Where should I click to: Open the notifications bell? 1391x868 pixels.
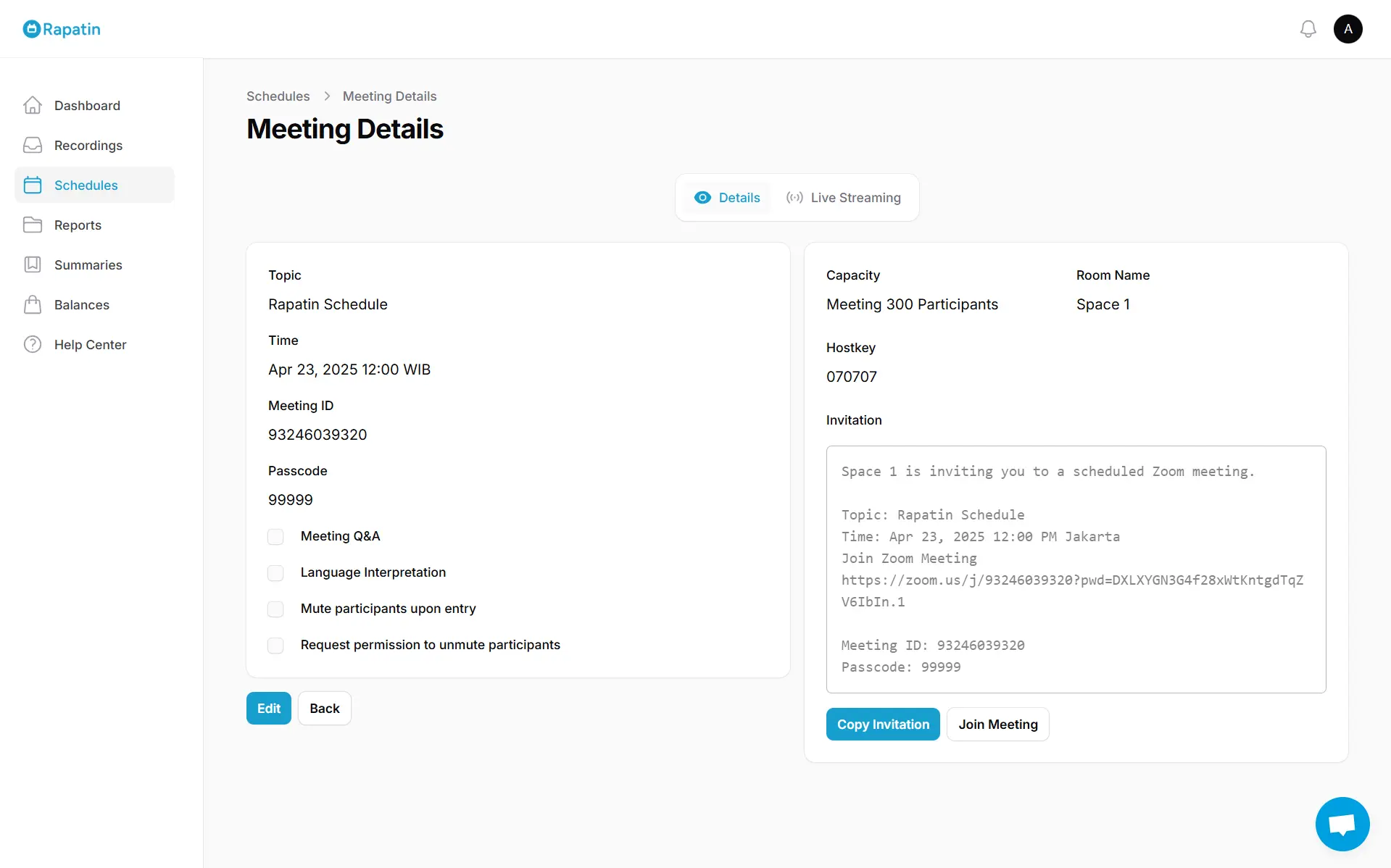pos(1308,29)
